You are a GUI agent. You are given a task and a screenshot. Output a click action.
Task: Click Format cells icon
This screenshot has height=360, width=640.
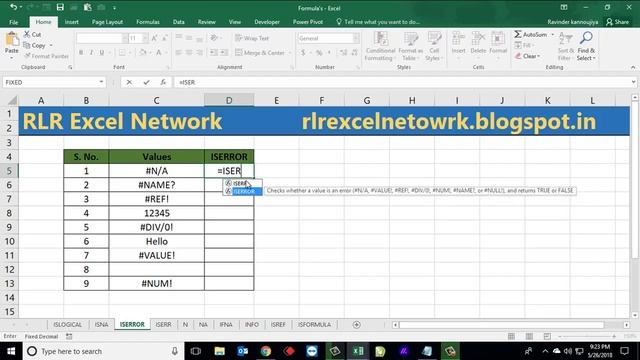tap(498, 39)
